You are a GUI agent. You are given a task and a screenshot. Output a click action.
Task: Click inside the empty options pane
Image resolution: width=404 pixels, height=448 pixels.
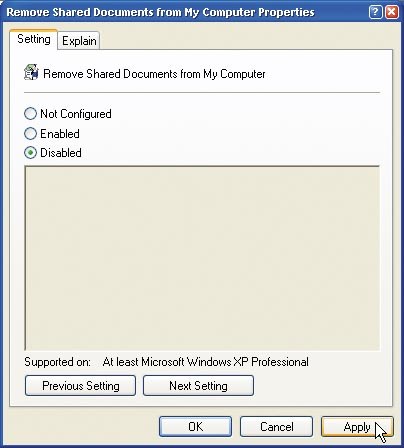[202, 258]
